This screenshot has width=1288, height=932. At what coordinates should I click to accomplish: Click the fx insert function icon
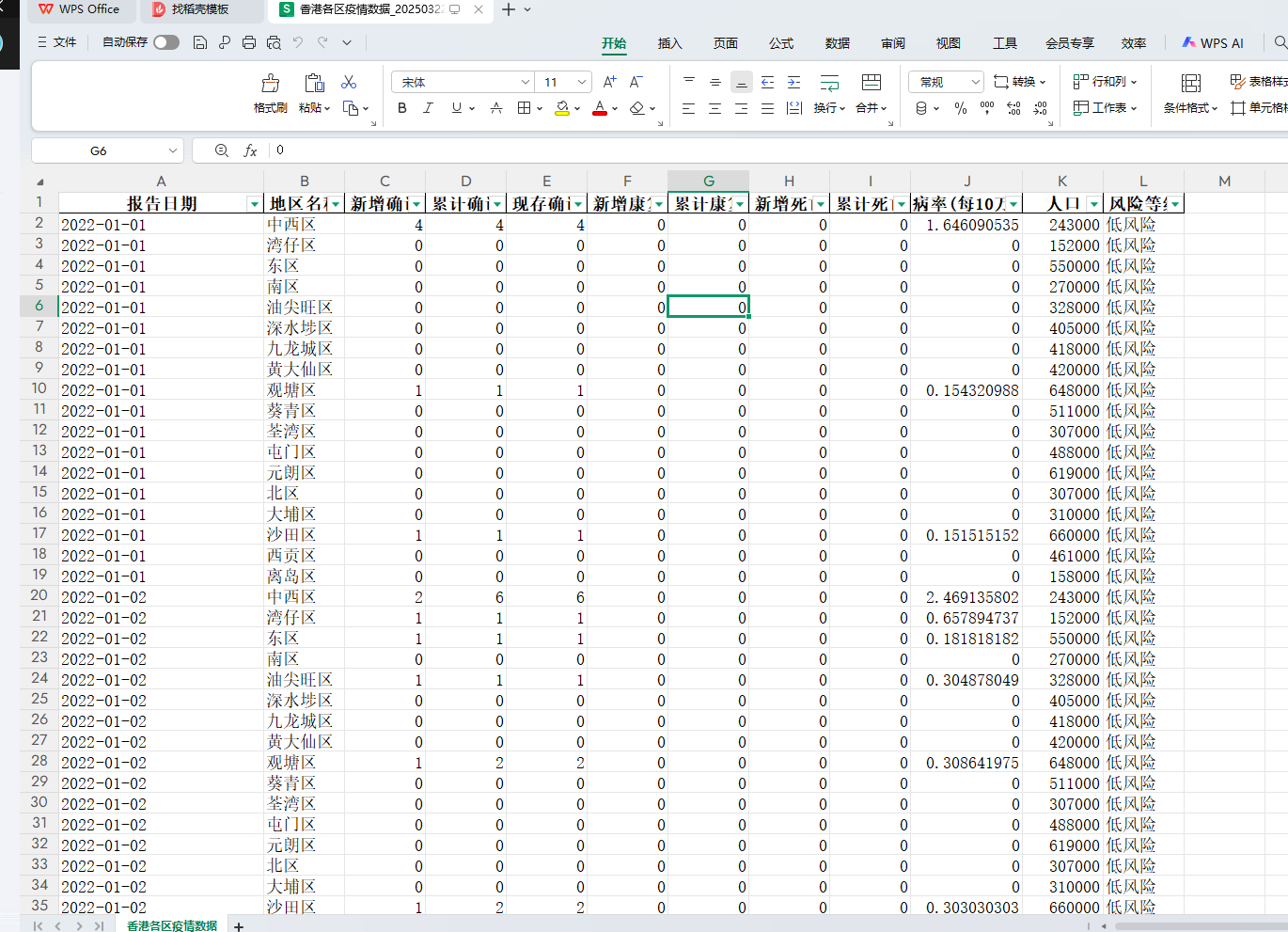[x=251, y=150]
